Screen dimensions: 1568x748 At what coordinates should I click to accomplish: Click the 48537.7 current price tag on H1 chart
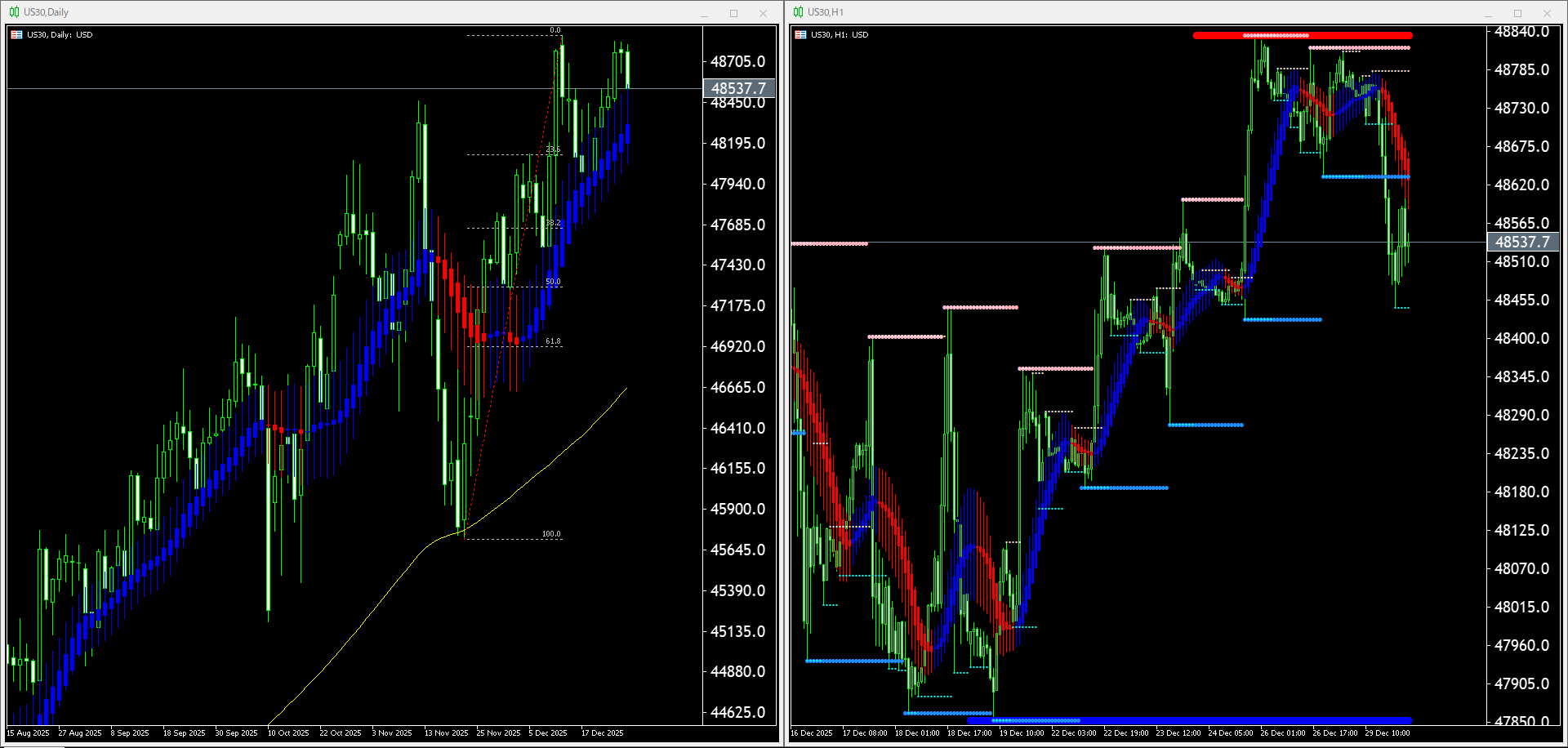(x=1522, y=242)
